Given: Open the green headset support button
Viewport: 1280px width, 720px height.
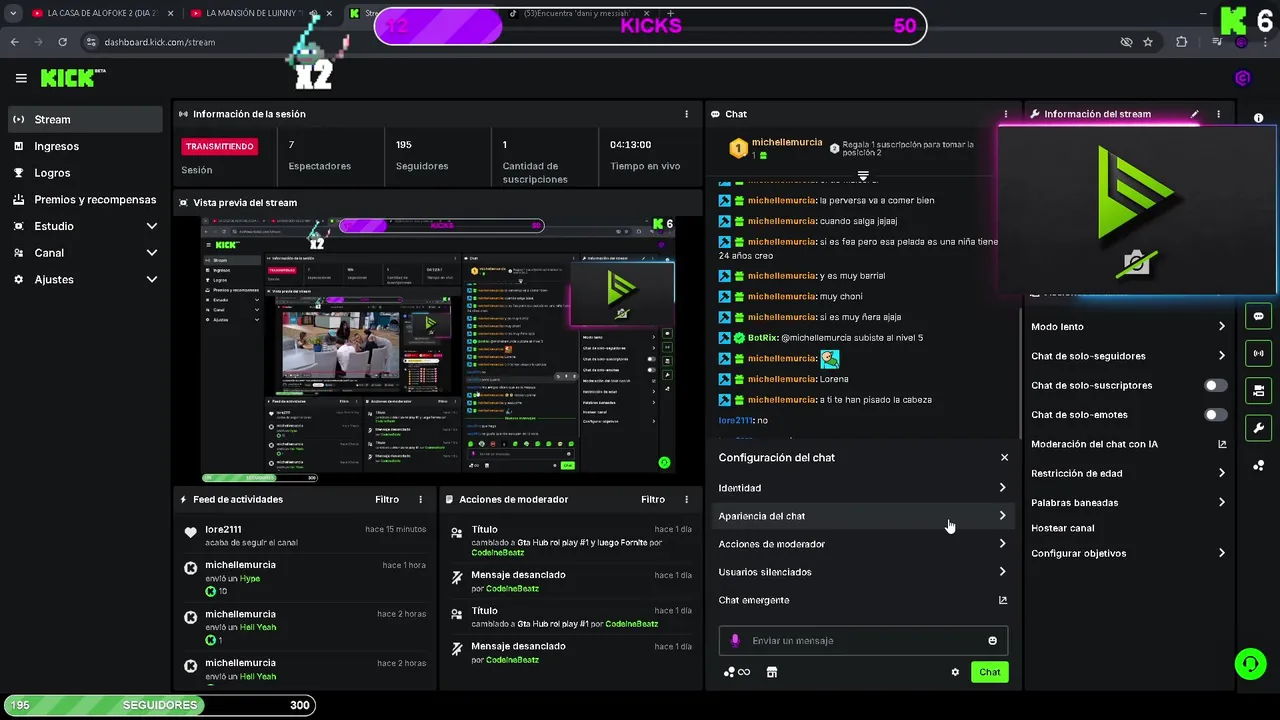Looking at the screenshot, I should (x=1249, y=663).
